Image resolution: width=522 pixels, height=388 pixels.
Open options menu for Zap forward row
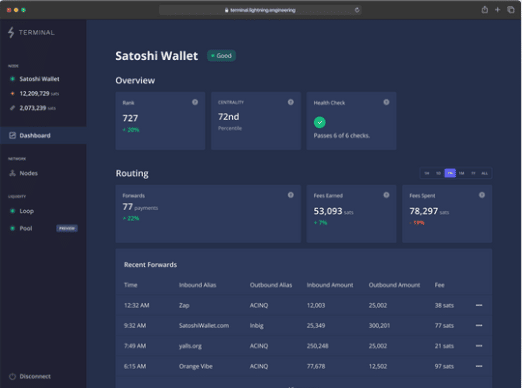point(479,305)
